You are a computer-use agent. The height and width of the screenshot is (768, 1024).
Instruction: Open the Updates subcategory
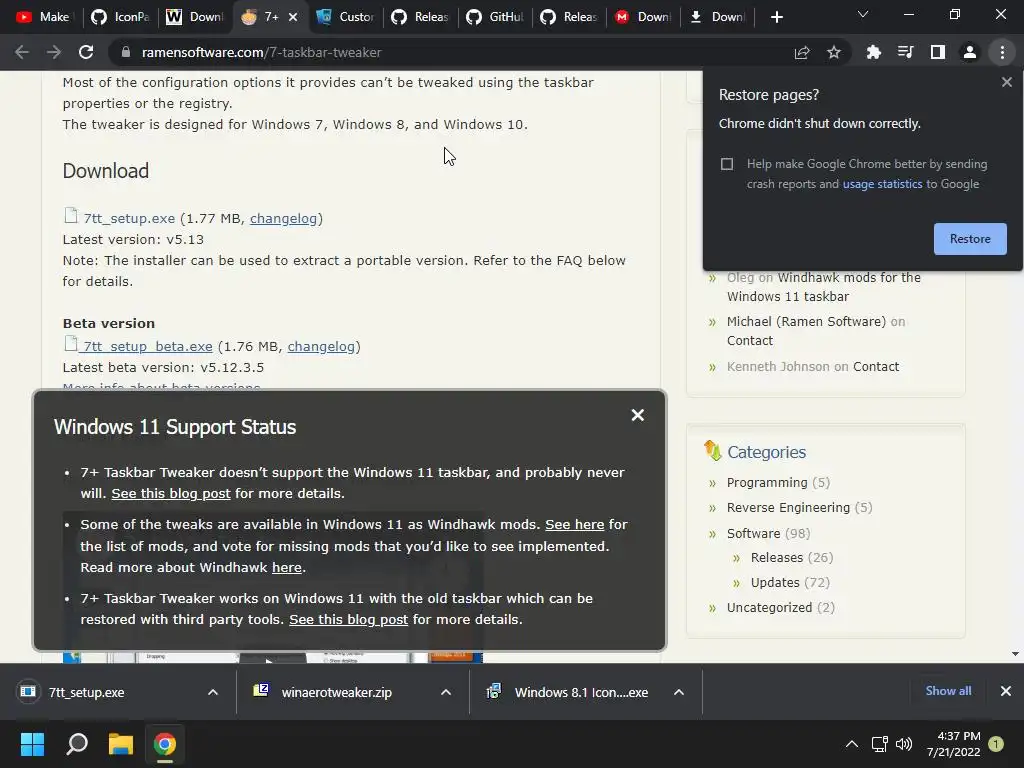coord(775,583)
